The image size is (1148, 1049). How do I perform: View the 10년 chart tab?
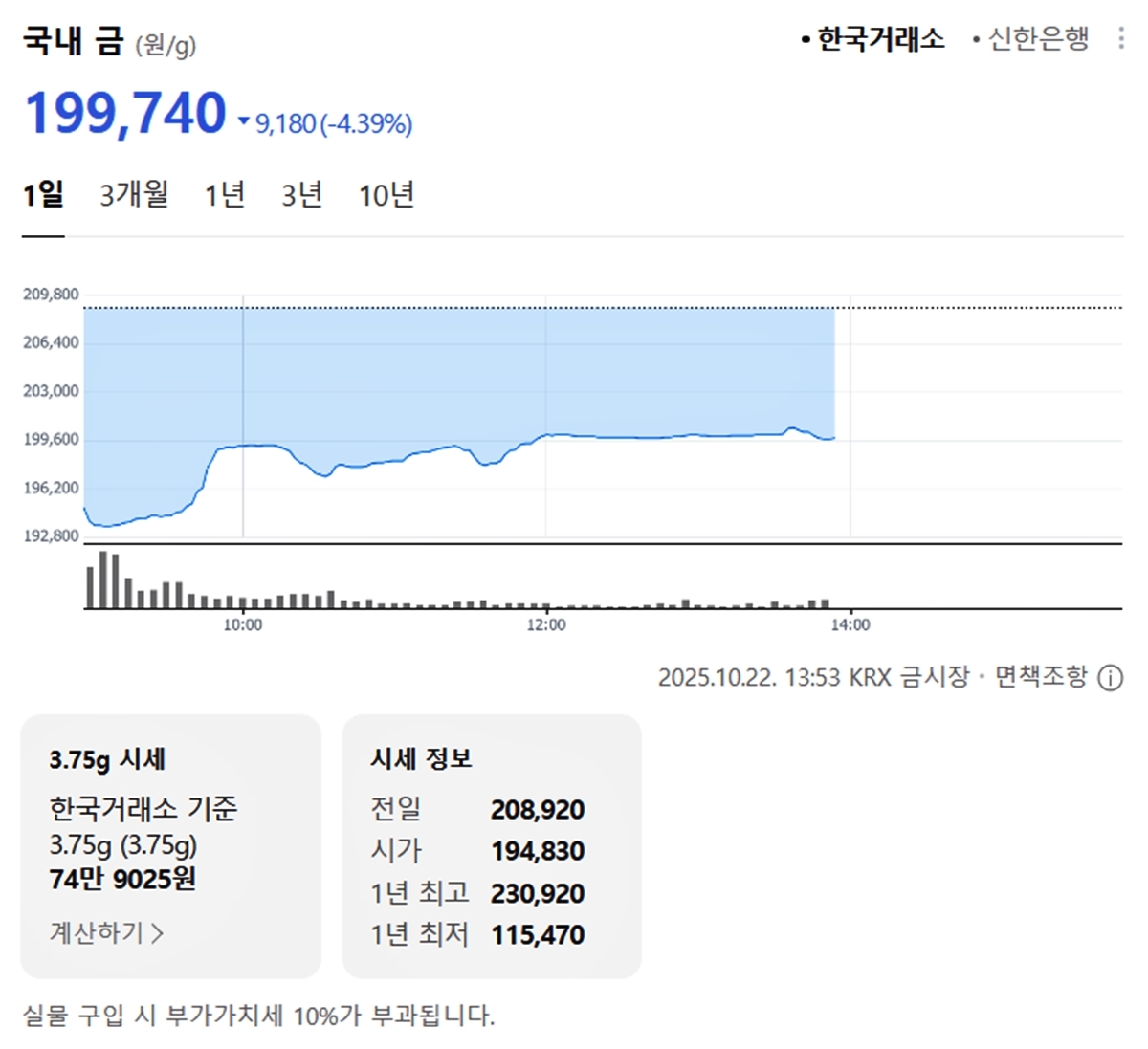pyautogui.click(x=386, y=195)
